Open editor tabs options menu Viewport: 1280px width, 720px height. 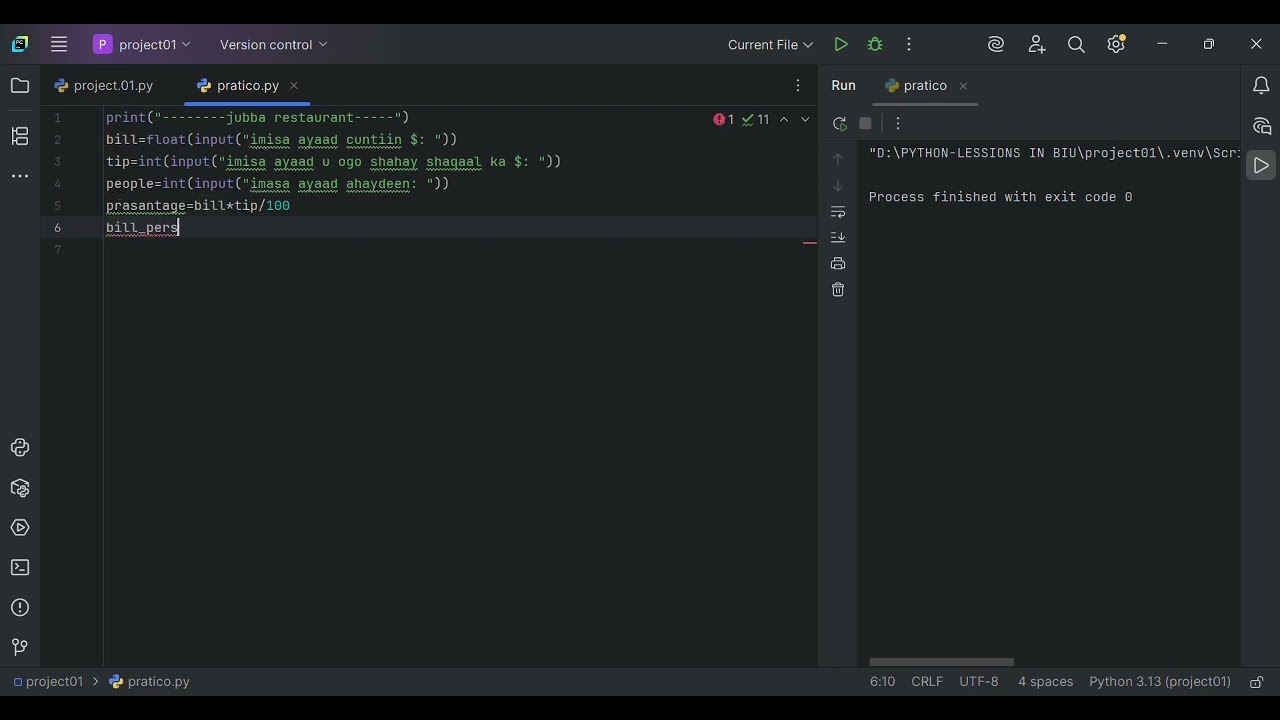pyautogui.click(x=798, y=86)
